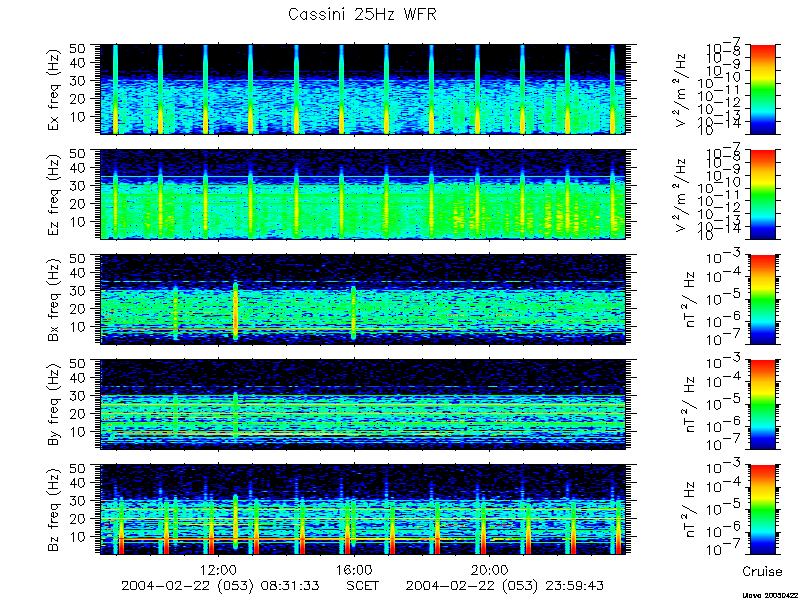Click the "20:00" time tick label

(x=490, y=569)
